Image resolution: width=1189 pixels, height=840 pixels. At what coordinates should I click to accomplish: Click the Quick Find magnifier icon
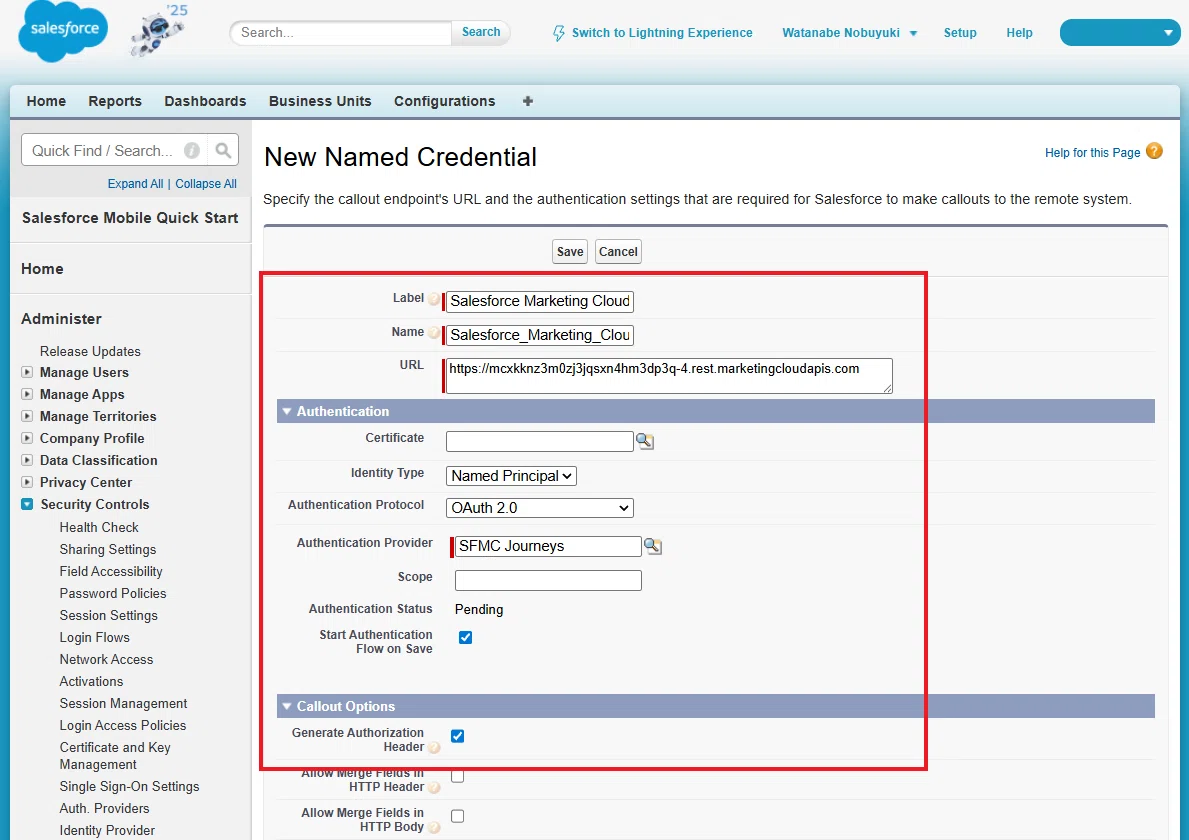(x=223, y=150)
